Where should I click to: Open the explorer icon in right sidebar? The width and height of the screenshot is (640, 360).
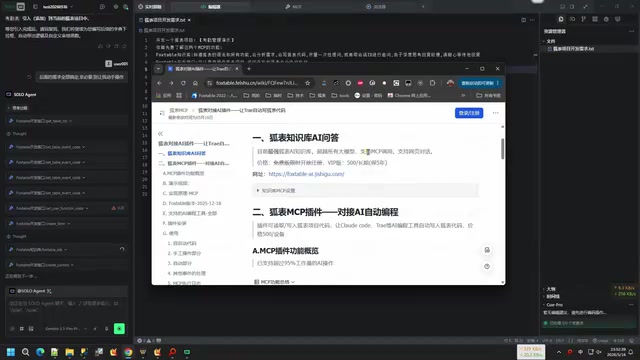click(561, 19)
